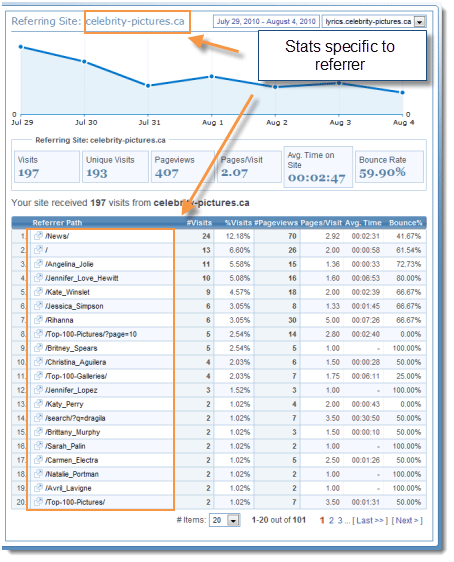Image resolution: width=454 pixels, height=562 pixels.
Task: Open external link icon for /Top-100-Pictures/ row 20
Action: tap(38, 501)
